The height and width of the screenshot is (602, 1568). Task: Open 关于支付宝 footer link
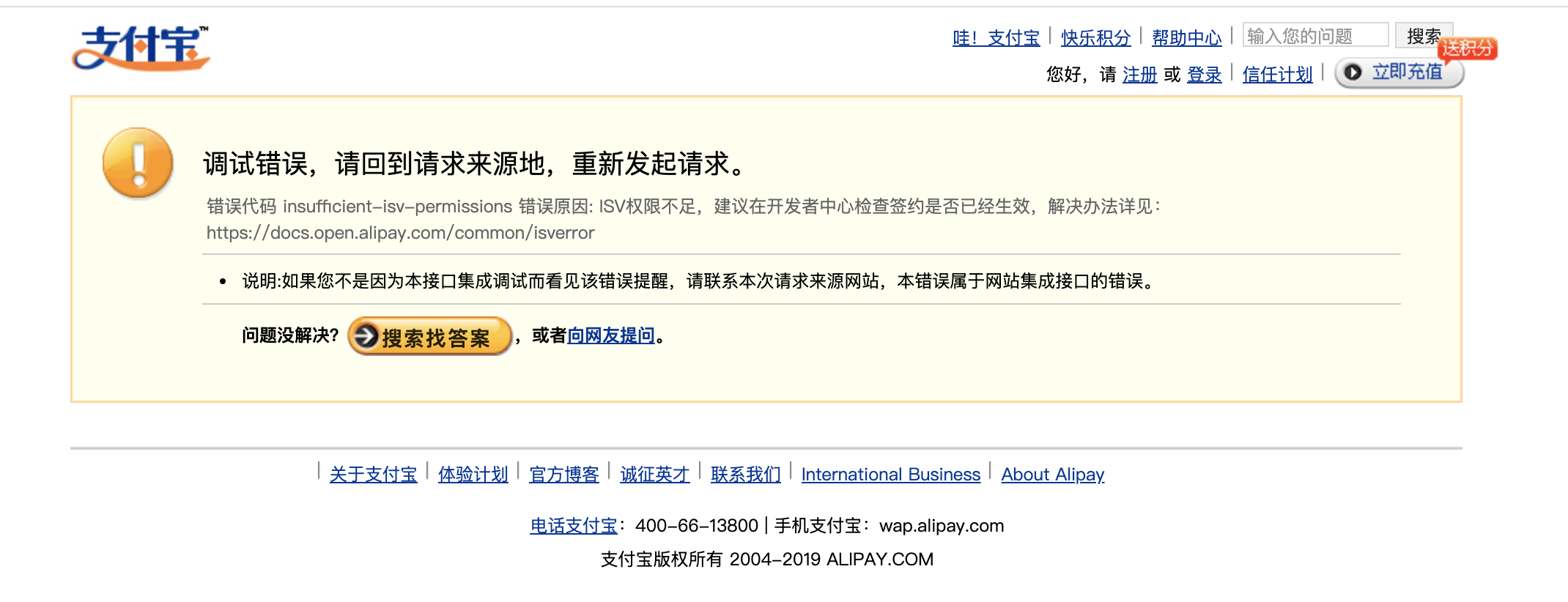pyautogui.click(x=373, y=475)
